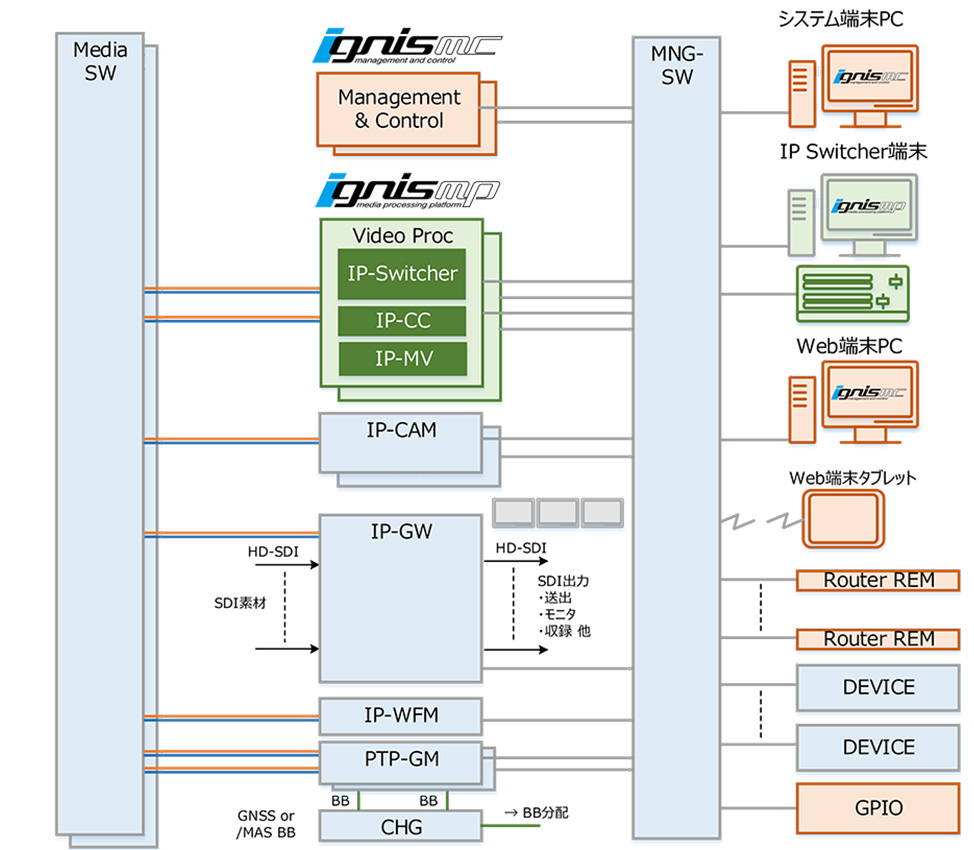The image size is (974, 850).
Task: Select the GPIO box
Action: [x=878, y=807]
